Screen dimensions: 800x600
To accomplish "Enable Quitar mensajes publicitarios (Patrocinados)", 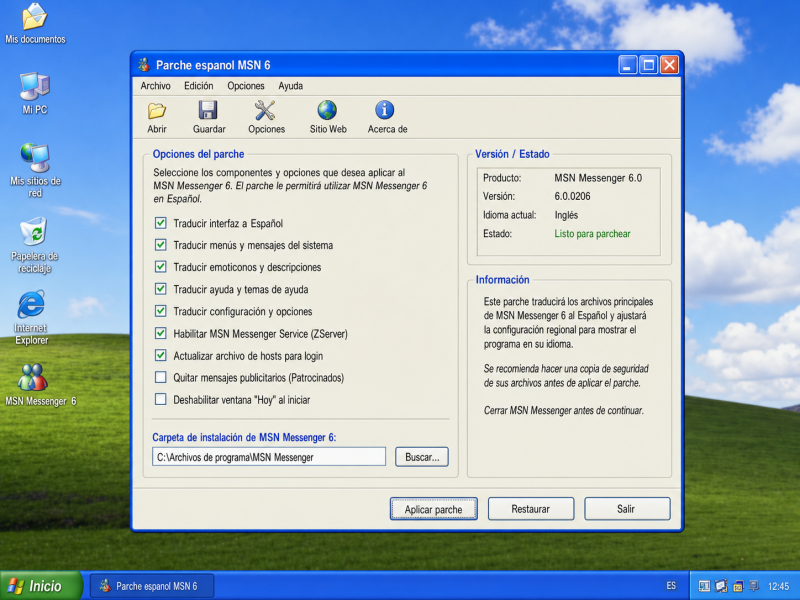I will click(x=161, y=378).
